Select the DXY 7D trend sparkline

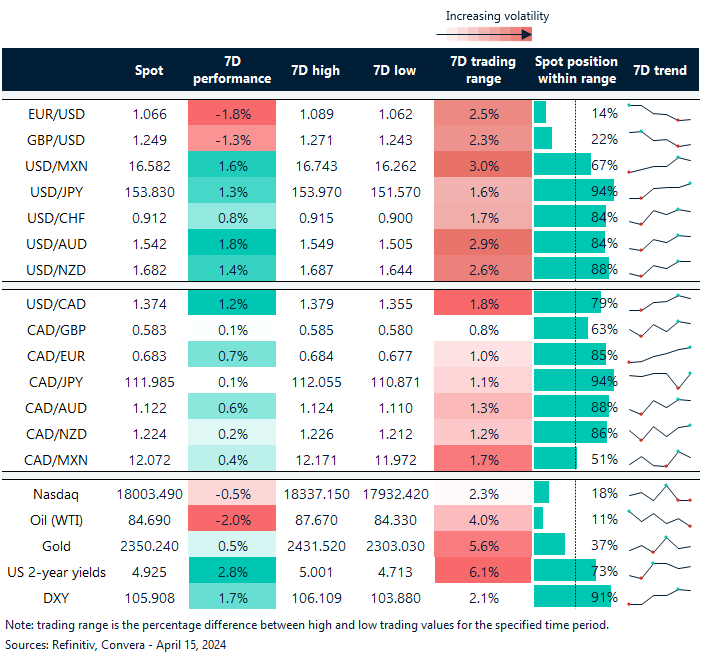pos(659,597)
